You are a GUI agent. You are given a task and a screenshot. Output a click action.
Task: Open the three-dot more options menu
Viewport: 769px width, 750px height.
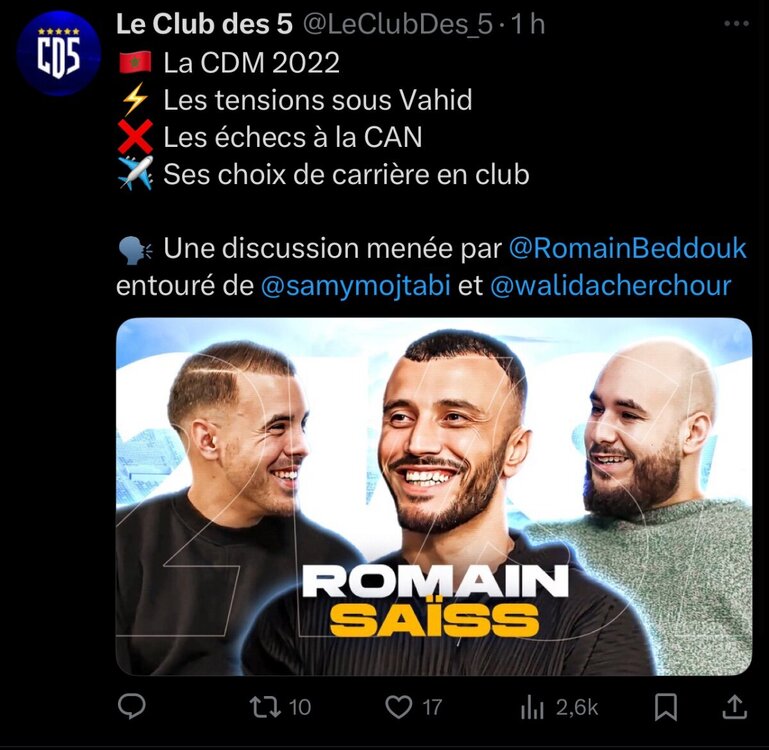click(x=736, y=24)
